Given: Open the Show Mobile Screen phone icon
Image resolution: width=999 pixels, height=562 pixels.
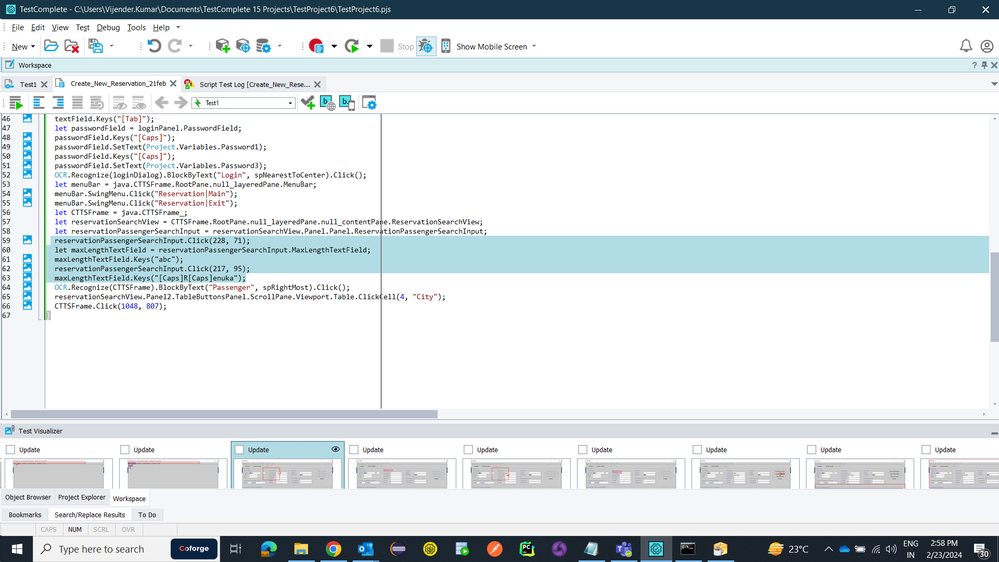Looking at the screenshot, I should click(x=446, y=46).
